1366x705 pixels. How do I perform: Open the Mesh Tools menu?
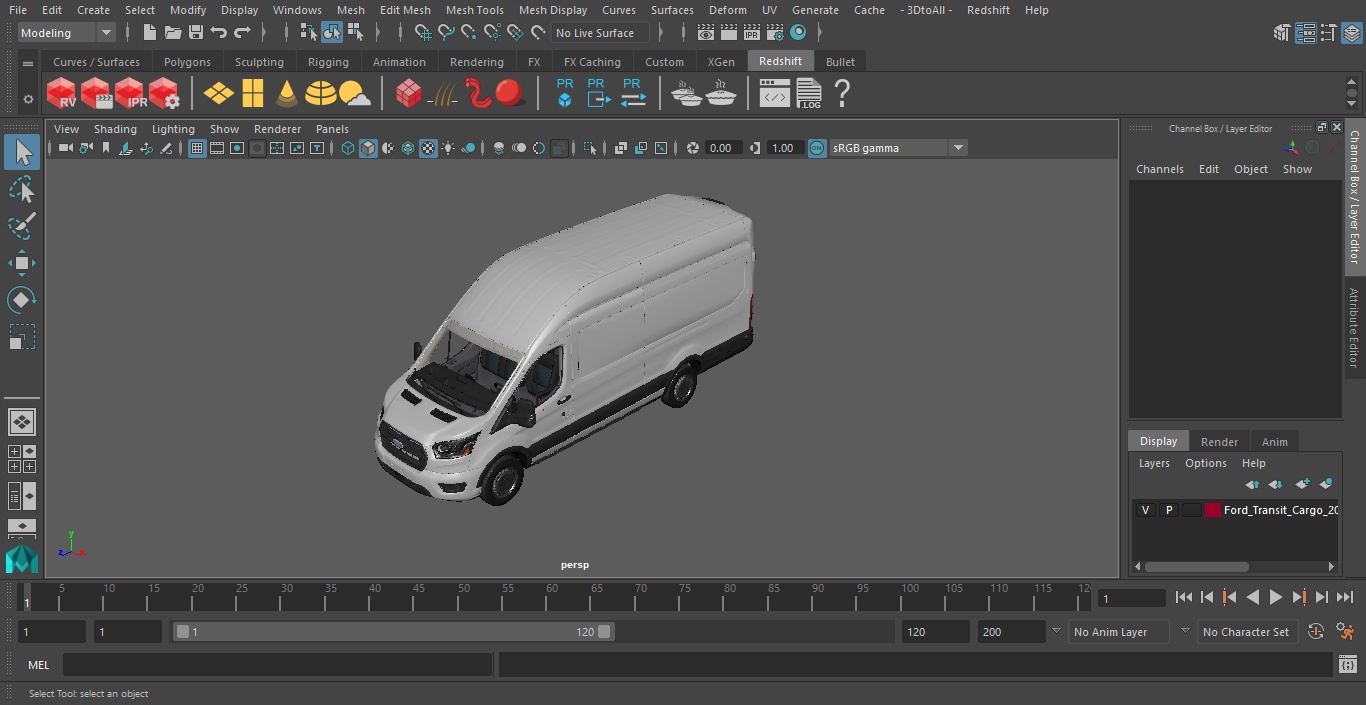click(x=474, y=10)
